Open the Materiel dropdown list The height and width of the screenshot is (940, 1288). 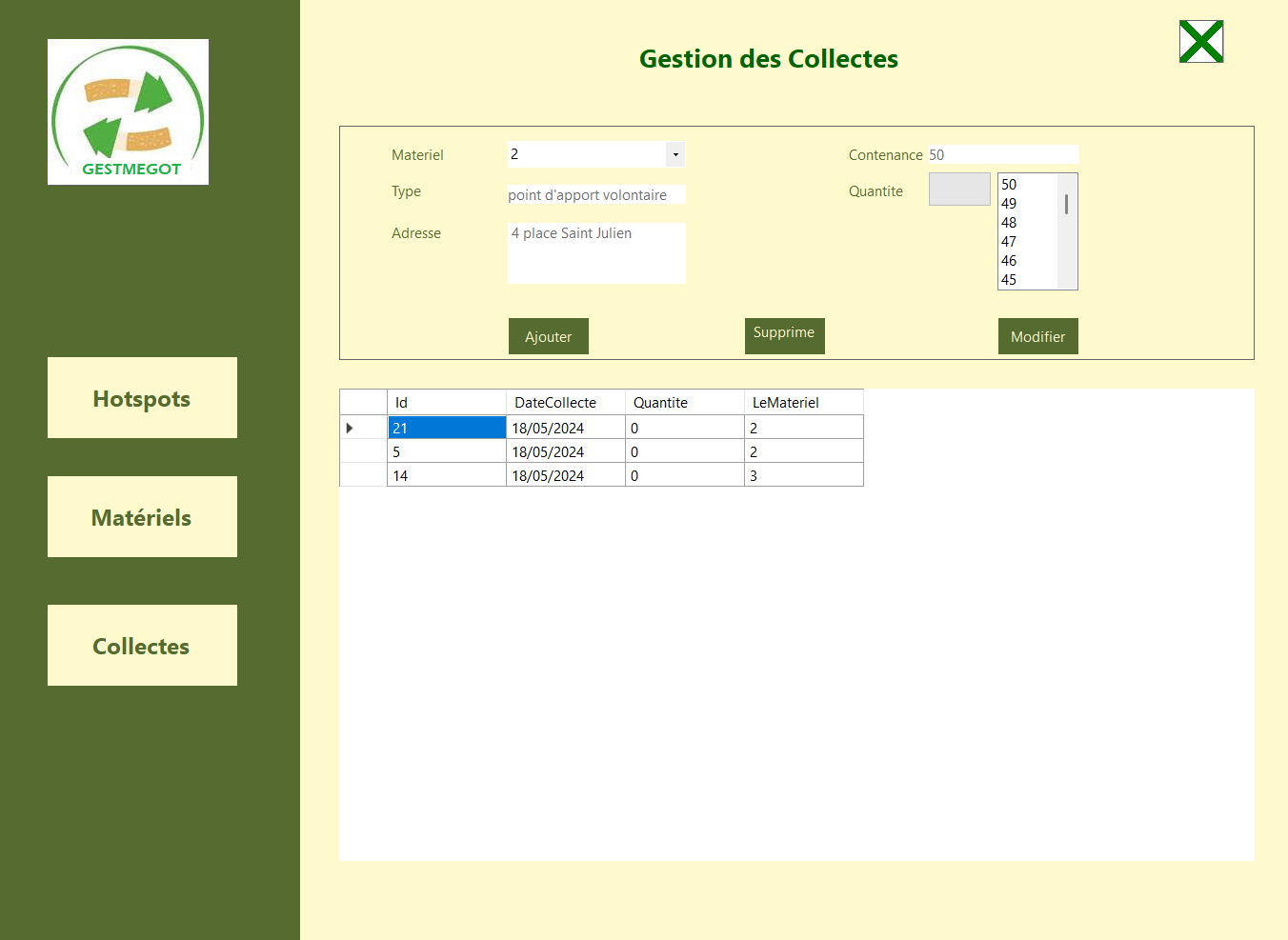(674, 154)
